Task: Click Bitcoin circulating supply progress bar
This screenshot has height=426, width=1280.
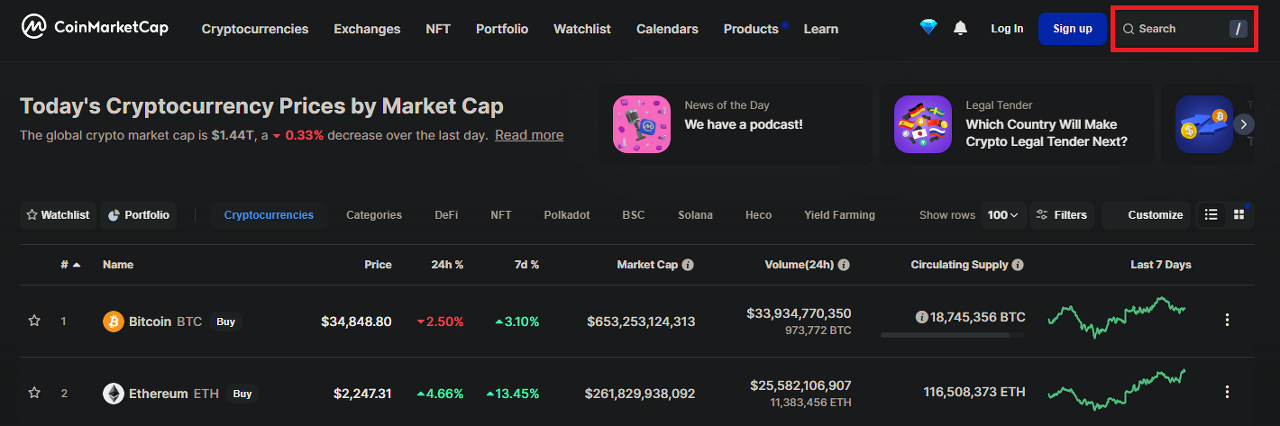Action: click(x=953, y=335)
